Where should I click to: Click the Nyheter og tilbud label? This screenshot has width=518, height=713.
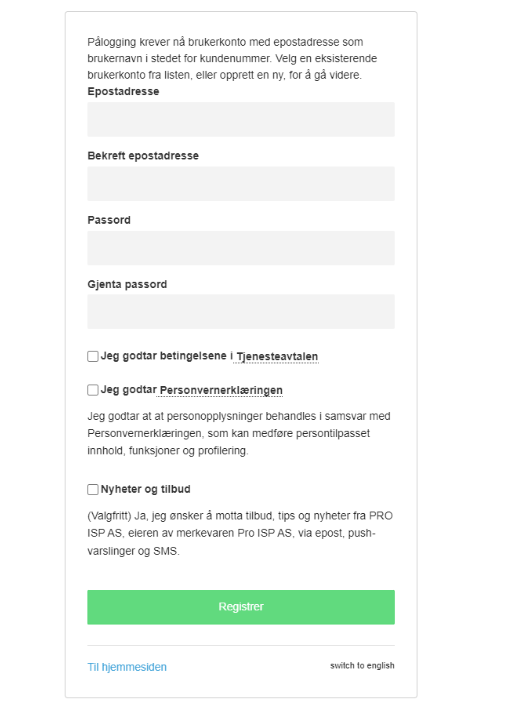tap(146, 489)
